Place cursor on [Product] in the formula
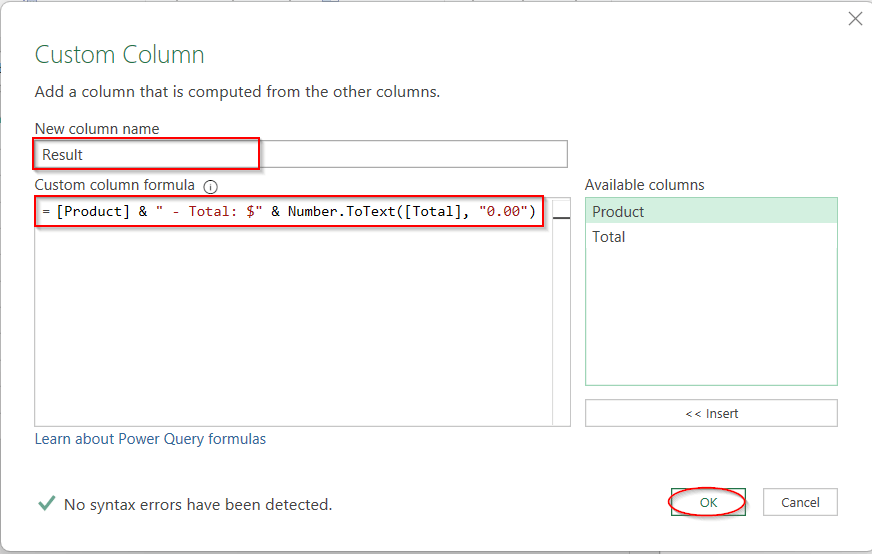 (x=93, y=212)
